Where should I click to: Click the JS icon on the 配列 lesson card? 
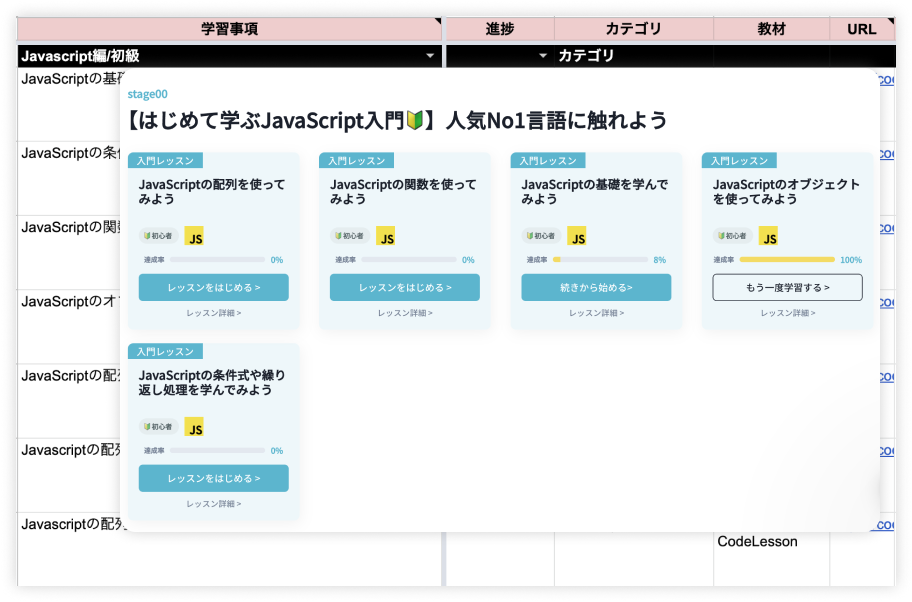tap(195, 237)
